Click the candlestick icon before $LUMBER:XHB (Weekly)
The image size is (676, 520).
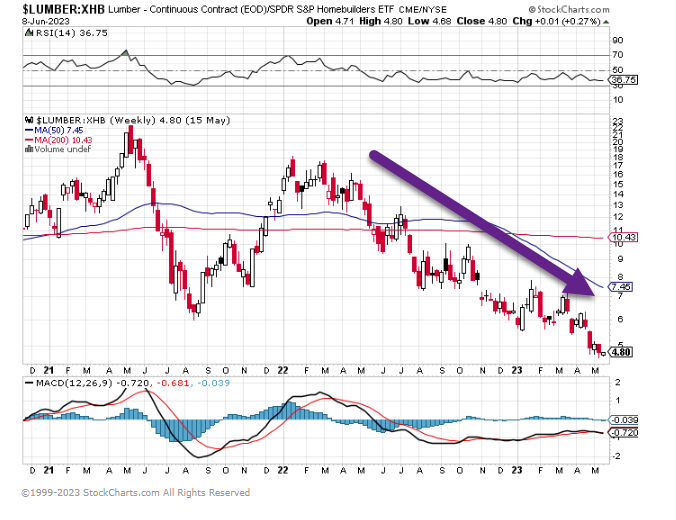coord(29,120)
